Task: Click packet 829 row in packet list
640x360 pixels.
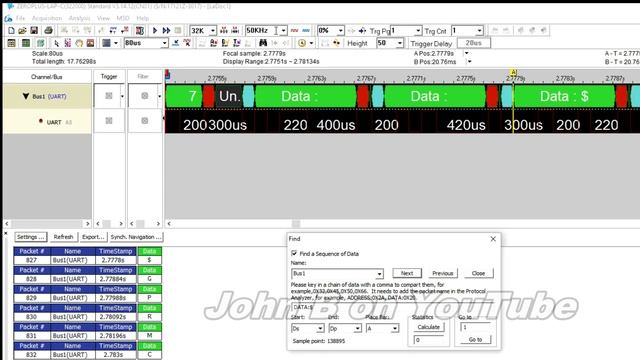Action: (88, 298)
